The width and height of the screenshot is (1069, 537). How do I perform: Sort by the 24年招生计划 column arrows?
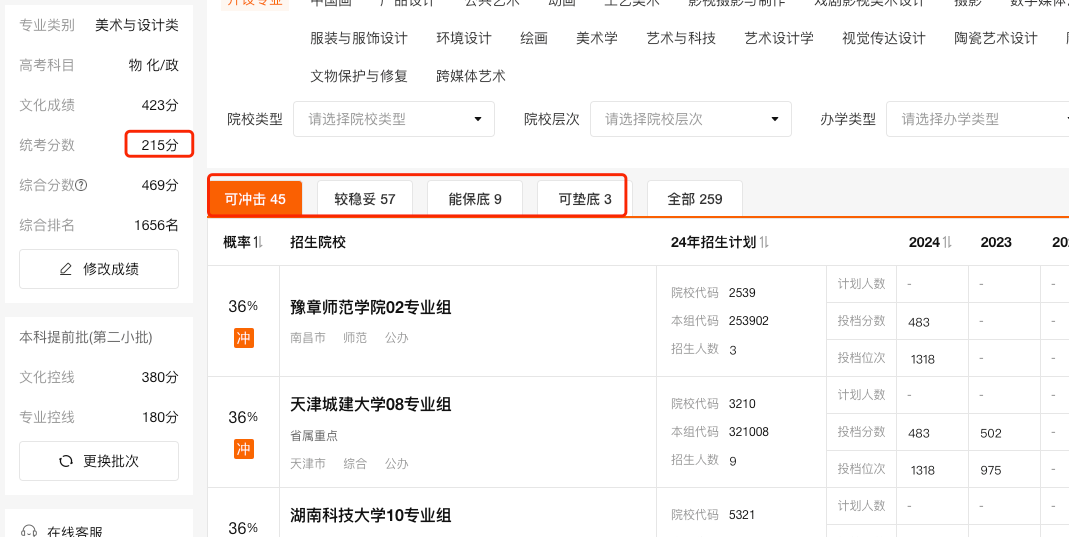(x=765, y=242)
